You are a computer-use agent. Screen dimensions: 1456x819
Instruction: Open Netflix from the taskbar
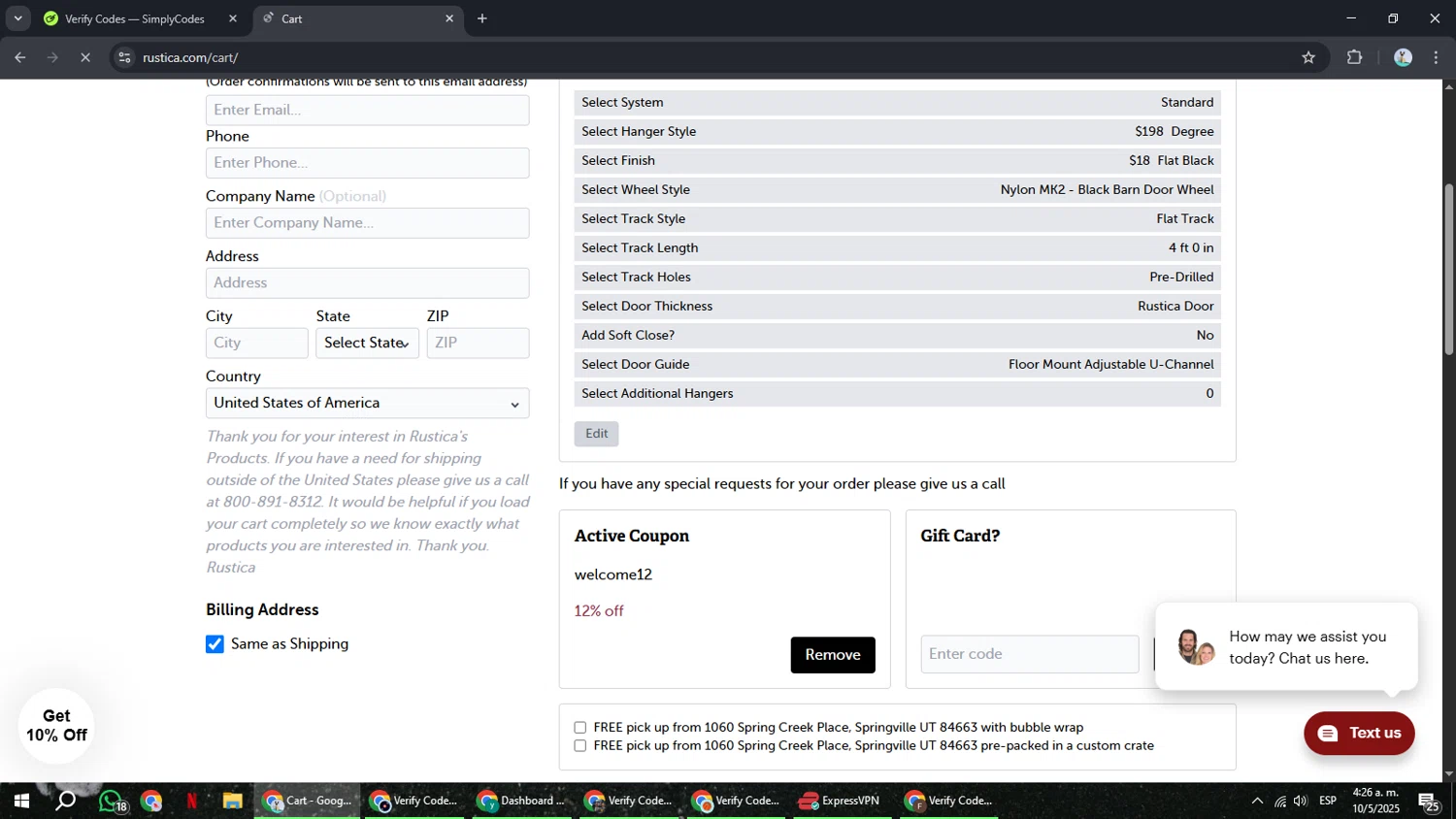(x=192, y=802)
